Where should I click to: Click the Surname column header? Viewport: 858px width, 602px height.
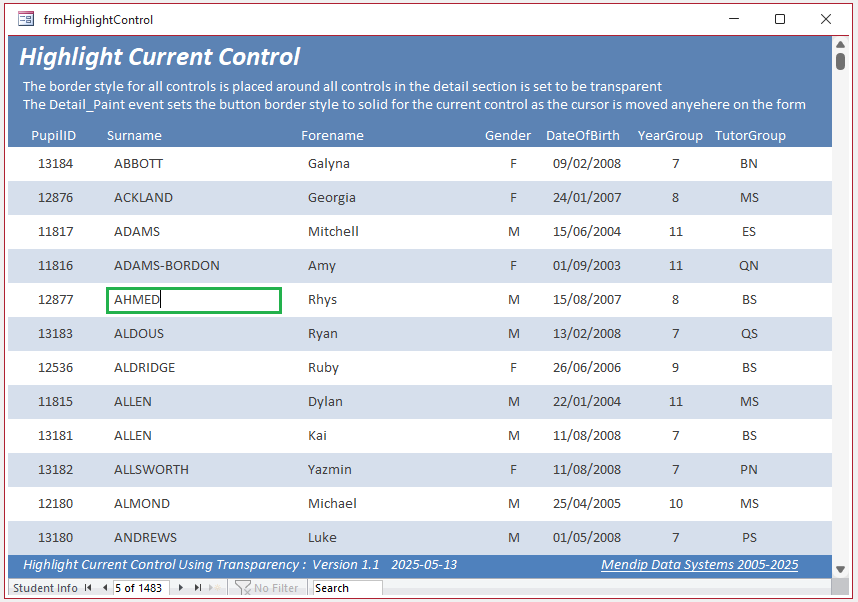pos(134,135)
